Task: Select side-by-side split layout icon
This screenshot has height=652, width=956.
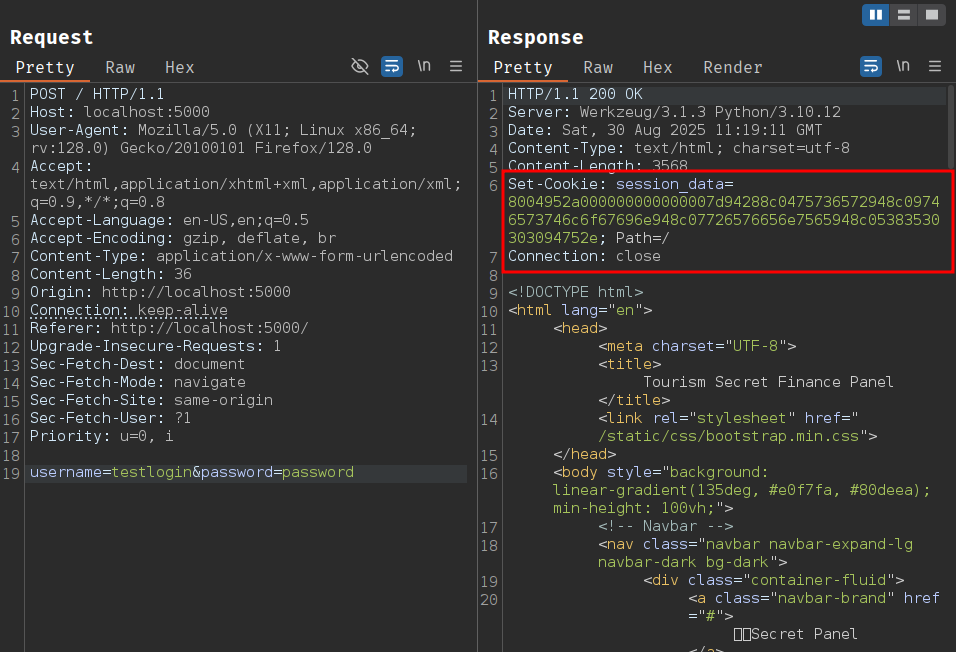Action: [876, 15]
